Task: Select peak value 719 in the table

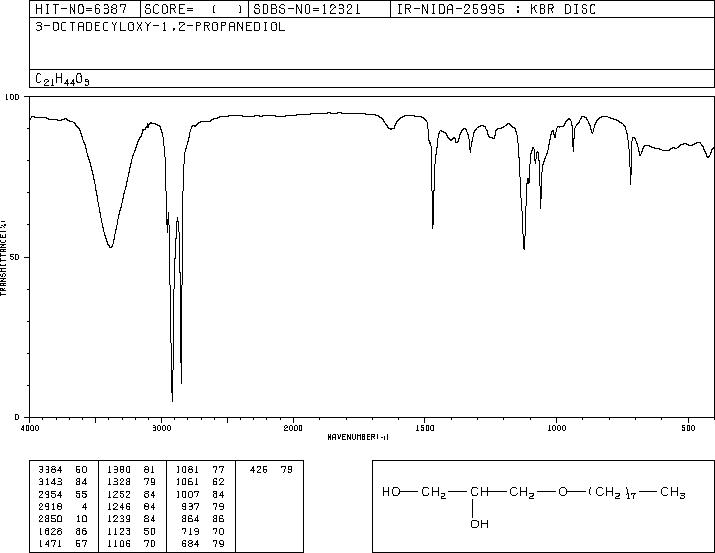Action: point(191,532)
